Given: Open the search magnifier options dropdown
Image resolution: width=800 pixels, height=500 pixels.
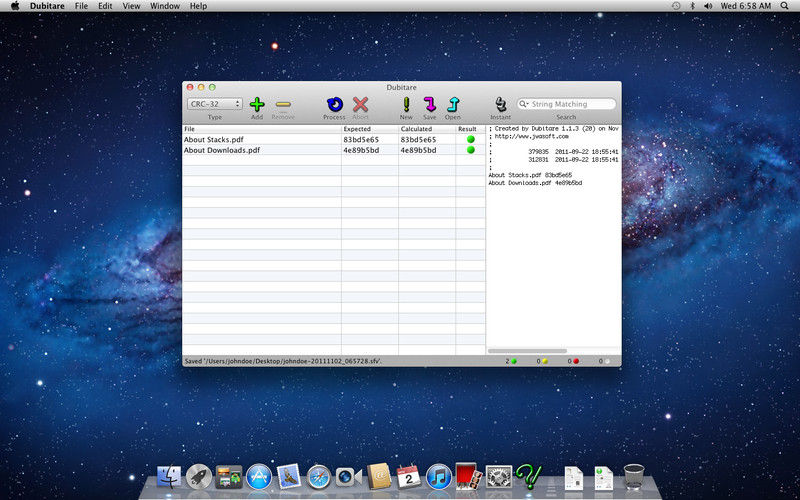Looking at the screenshot, I should tap(523, 104).
